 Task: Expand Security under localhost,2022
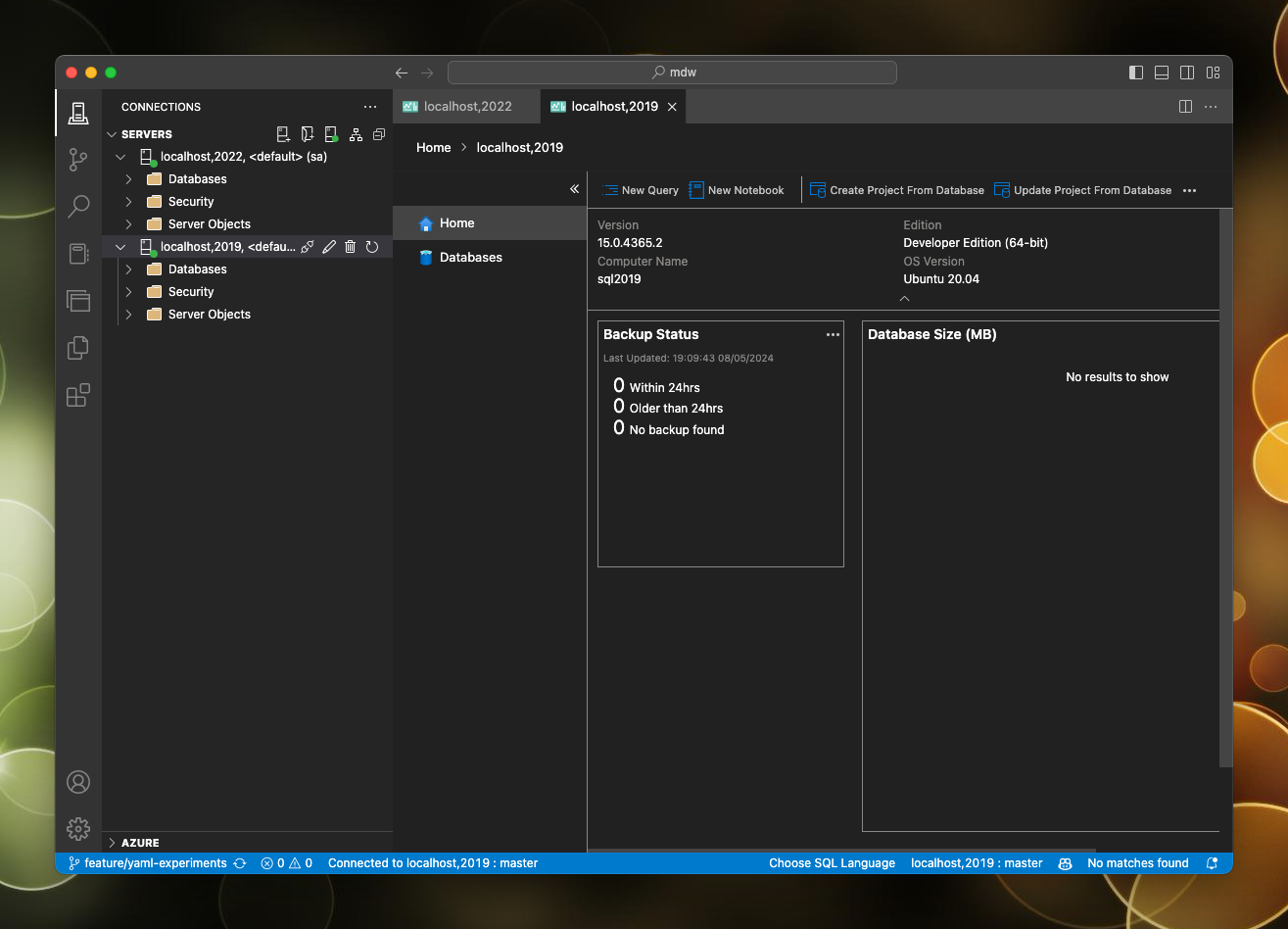tap(128, 202)
